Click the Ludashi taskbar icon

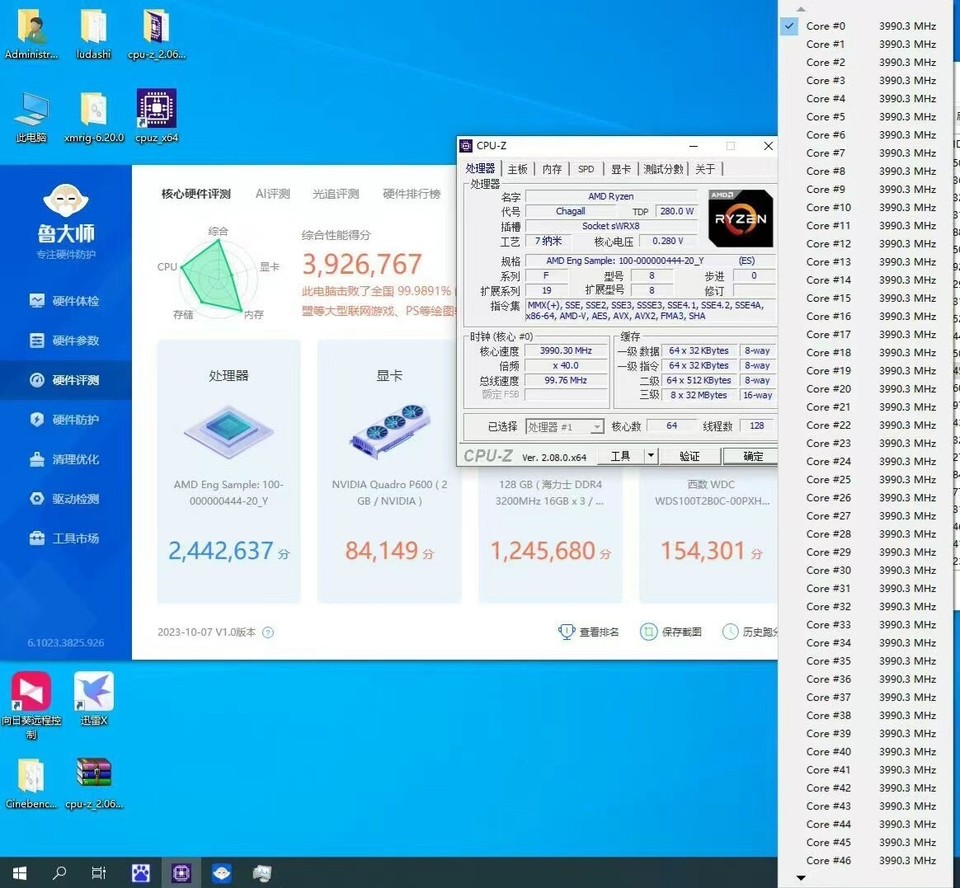click(222, 873)
